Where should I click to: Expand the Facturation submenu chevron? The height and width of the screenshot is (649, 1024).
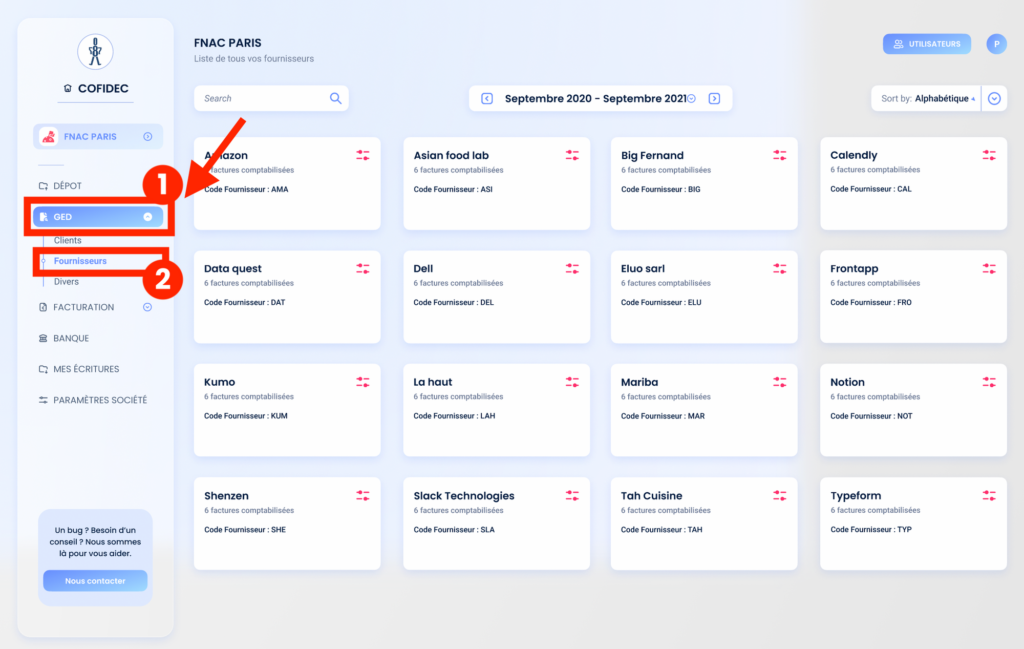[148, 308]
